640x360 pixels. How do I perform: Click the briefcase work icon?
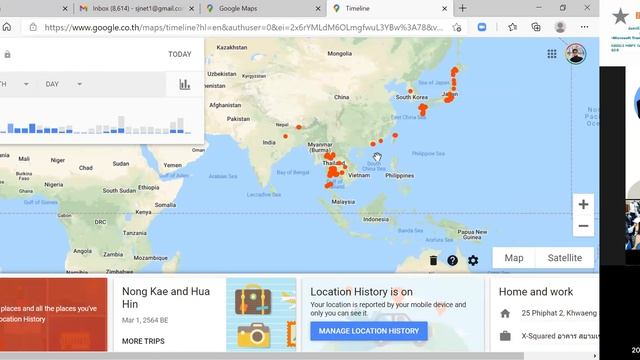pos(505,336)
